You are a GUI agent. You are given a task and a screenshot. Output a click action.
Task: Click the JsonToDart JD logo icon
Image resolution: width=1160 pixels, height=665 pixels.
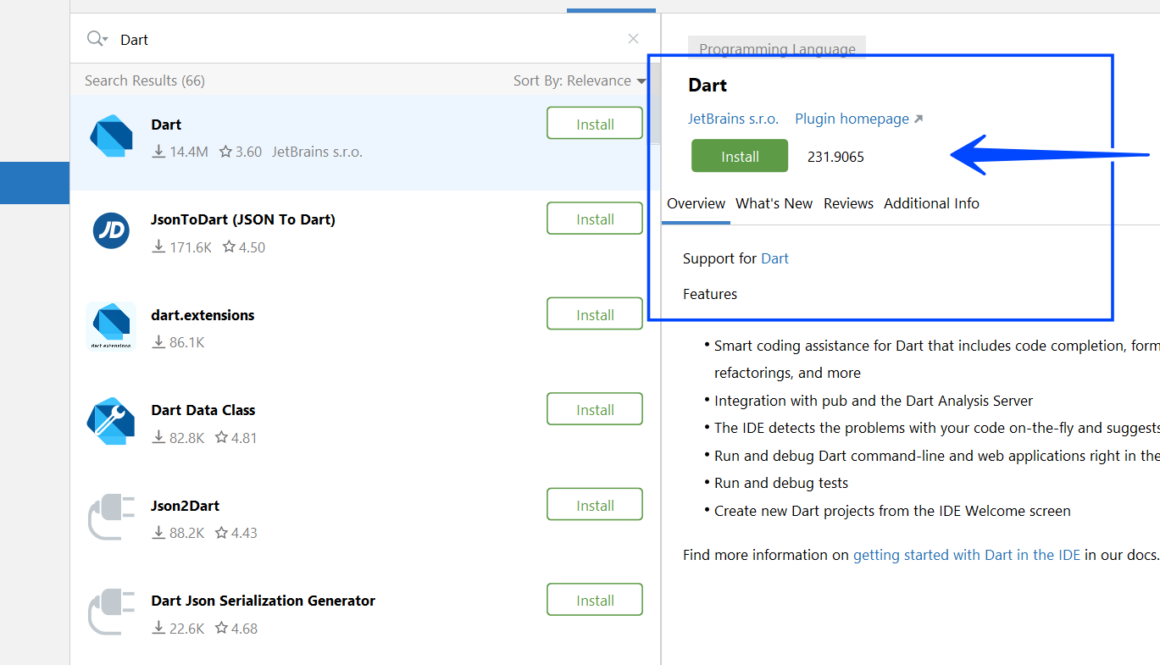coord(111,231)
